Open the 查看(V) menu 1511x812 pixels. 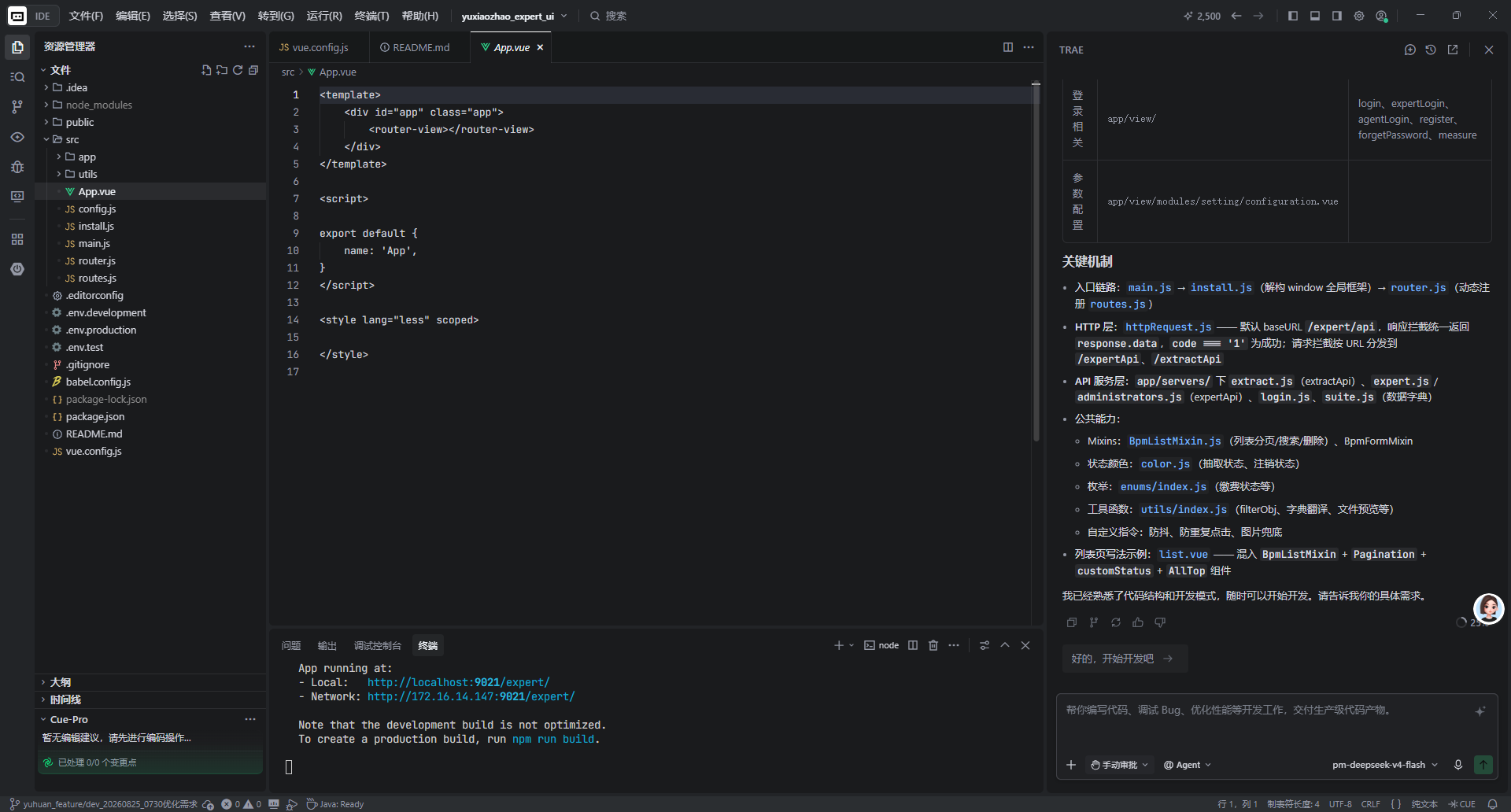tap(227, 16)
